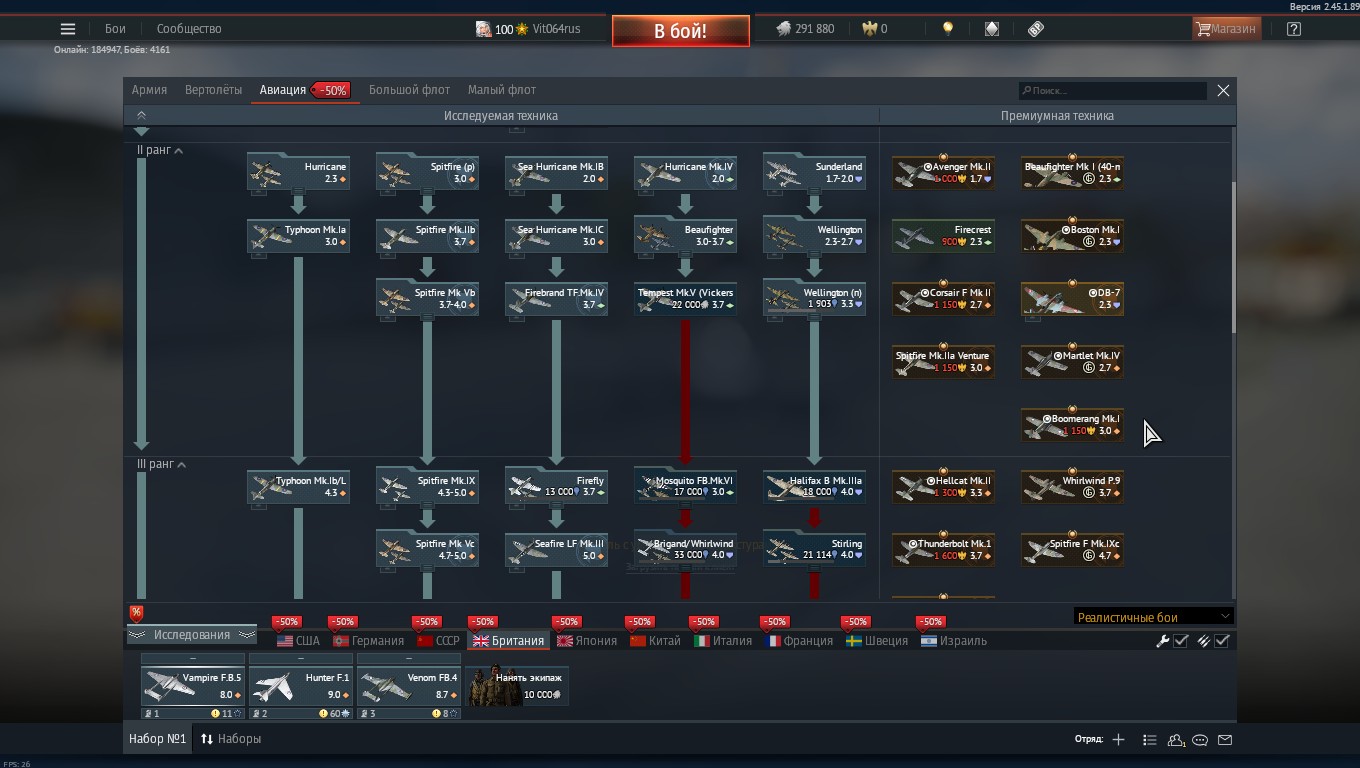1360x768 pixels.
Task: Open the contacts friends icon
Action: tap(1176, 740)
